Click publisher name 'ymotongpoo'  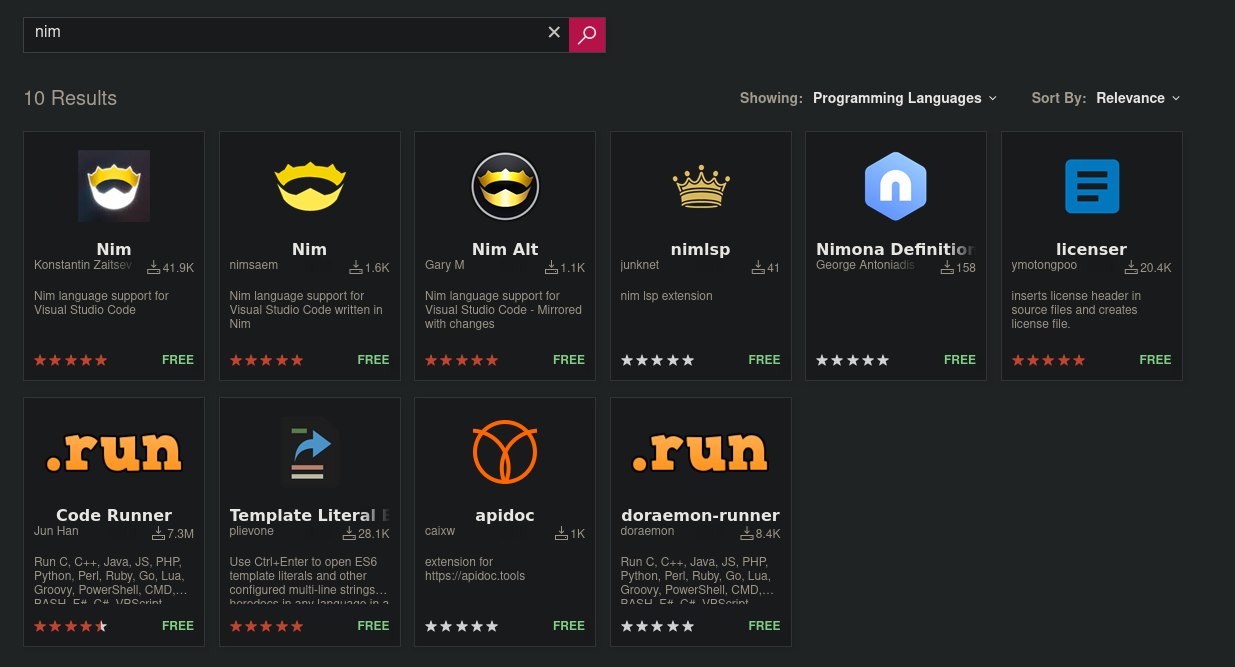click(1044, 267)
